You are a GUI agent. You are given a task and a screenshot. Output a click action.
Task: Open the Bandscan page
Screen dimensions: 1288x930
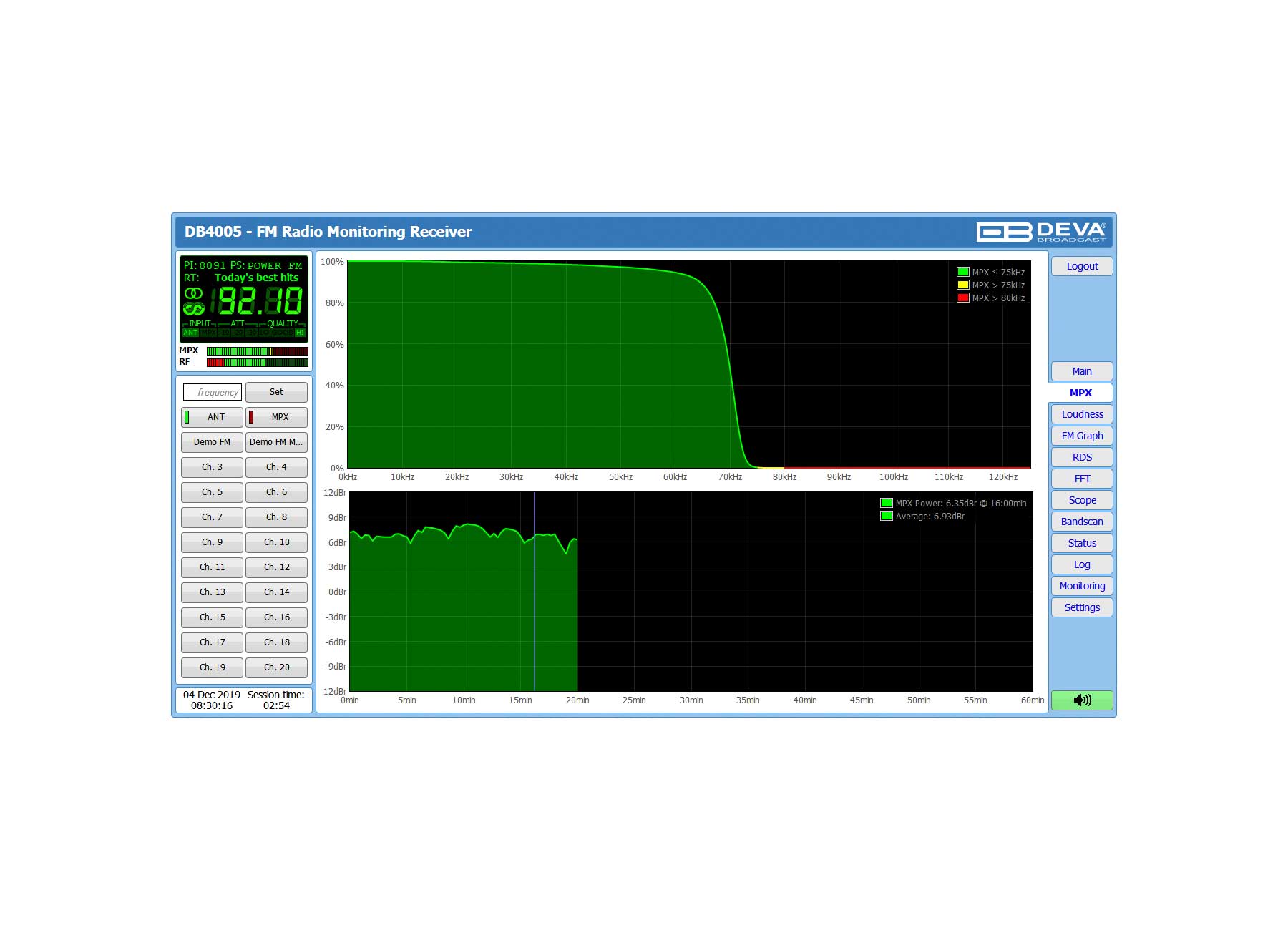click(1082, 522)
